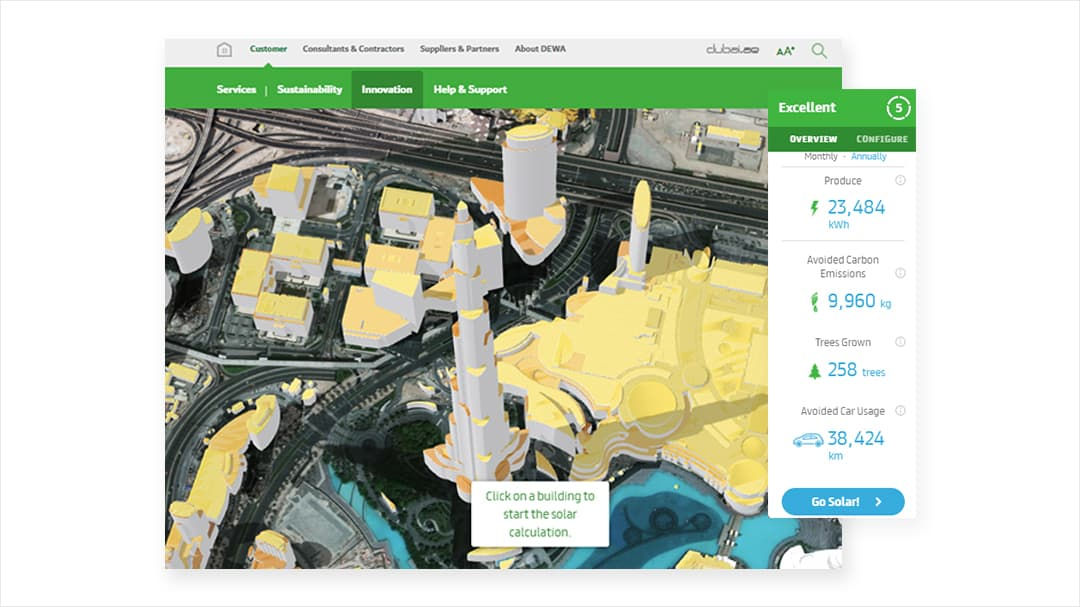This screenshot has width=1080, height=607.
Task: Open the Produce info tooltip icon
Action: click(899, 180)
